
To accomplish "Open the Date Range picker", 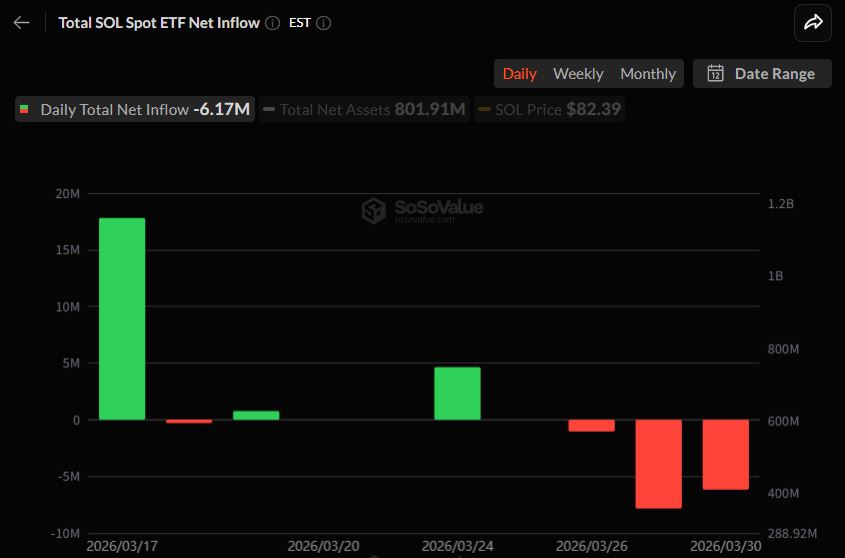I will [762, 73].
